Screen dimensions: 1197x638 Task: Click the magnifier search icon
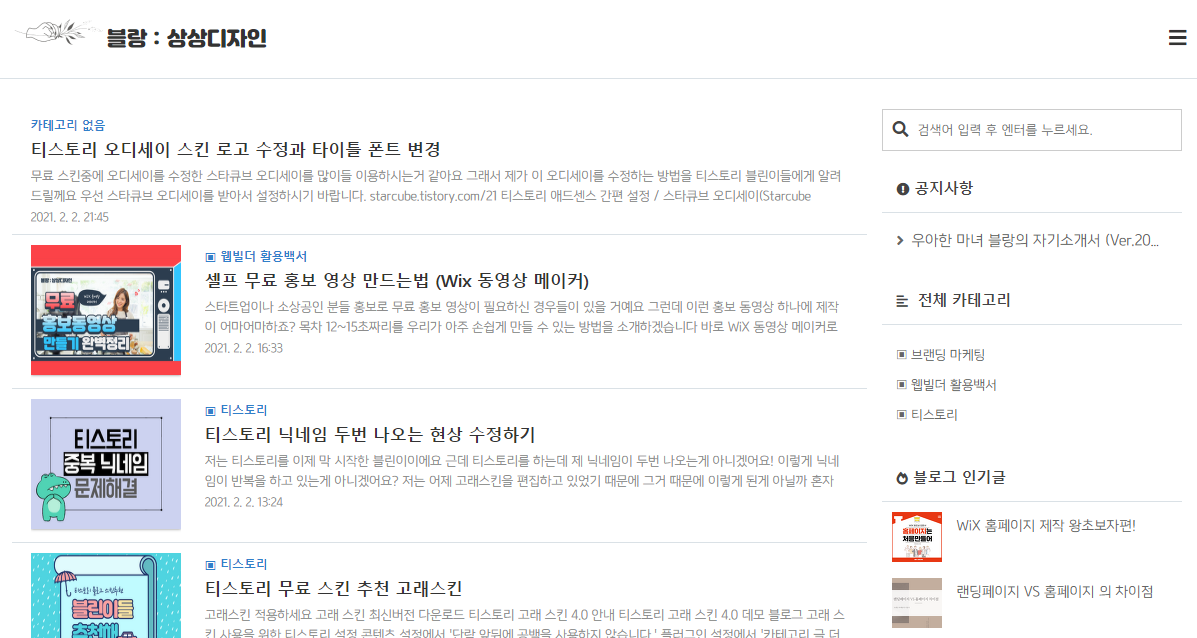[x=900, y=130]
